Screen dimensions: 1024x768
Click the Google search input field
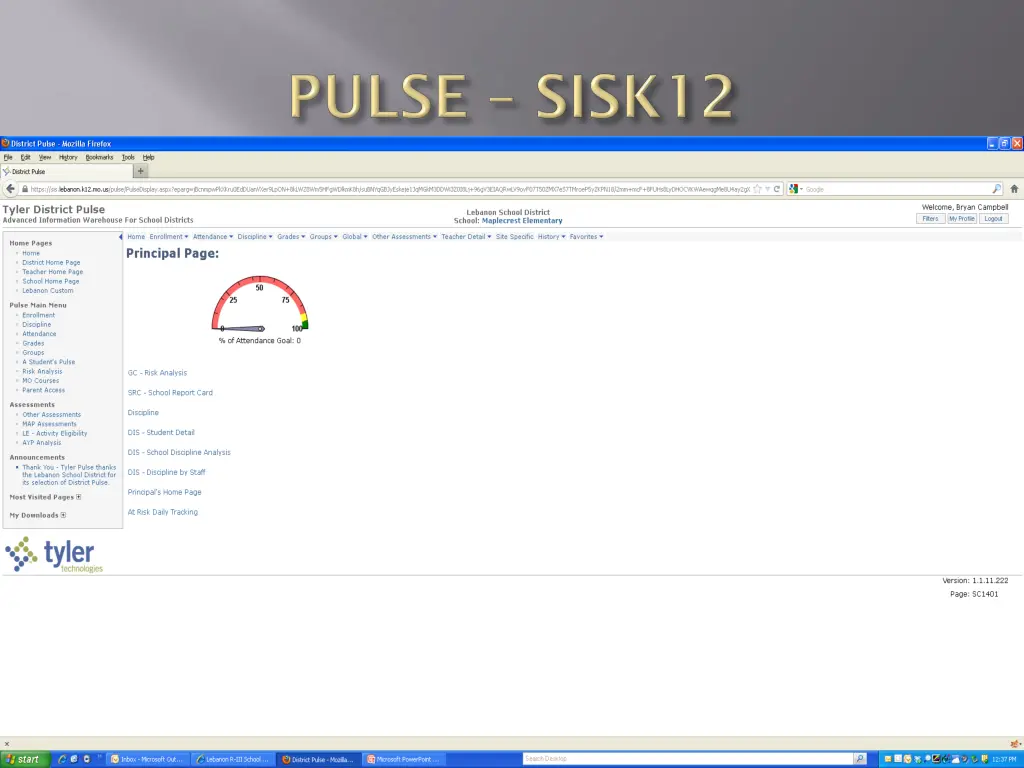[897, 189]
